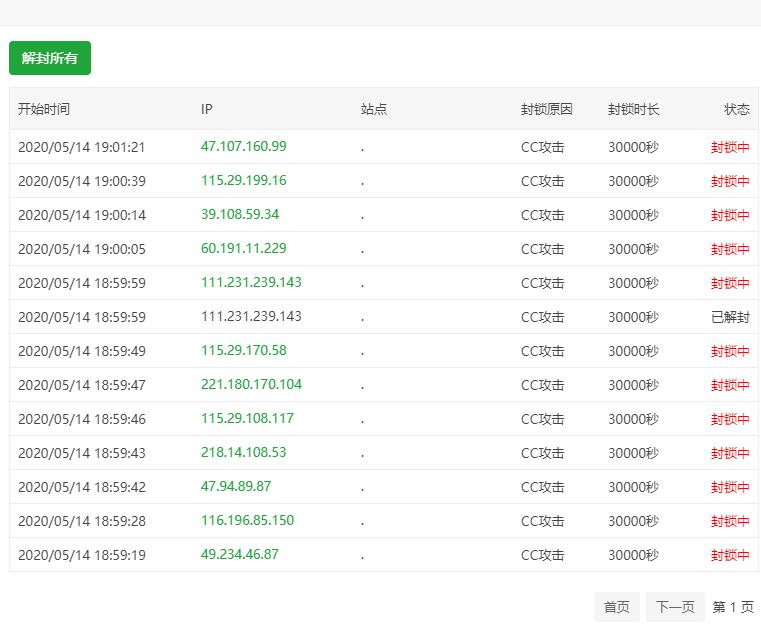Screen dimensions: 761x624
Task: Click timestamp 2020/05/14 18:59:49
Action: [x=82, y=351]
